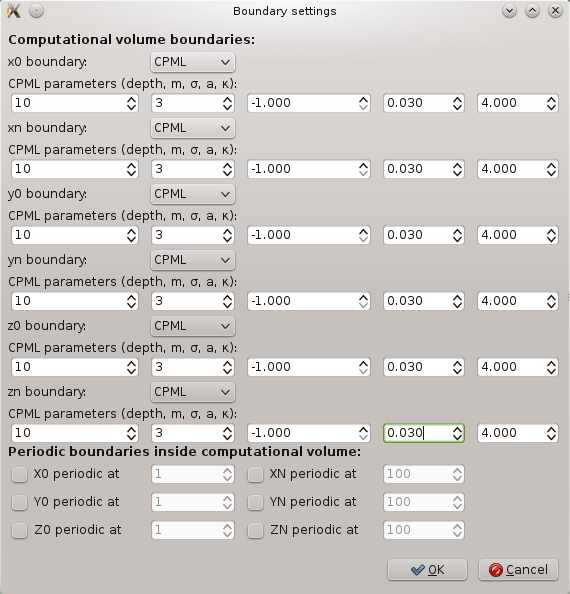Increase the x0 boundary CPML depth spinner
This screenshot has width=570, height=594.
pos(131,99)
